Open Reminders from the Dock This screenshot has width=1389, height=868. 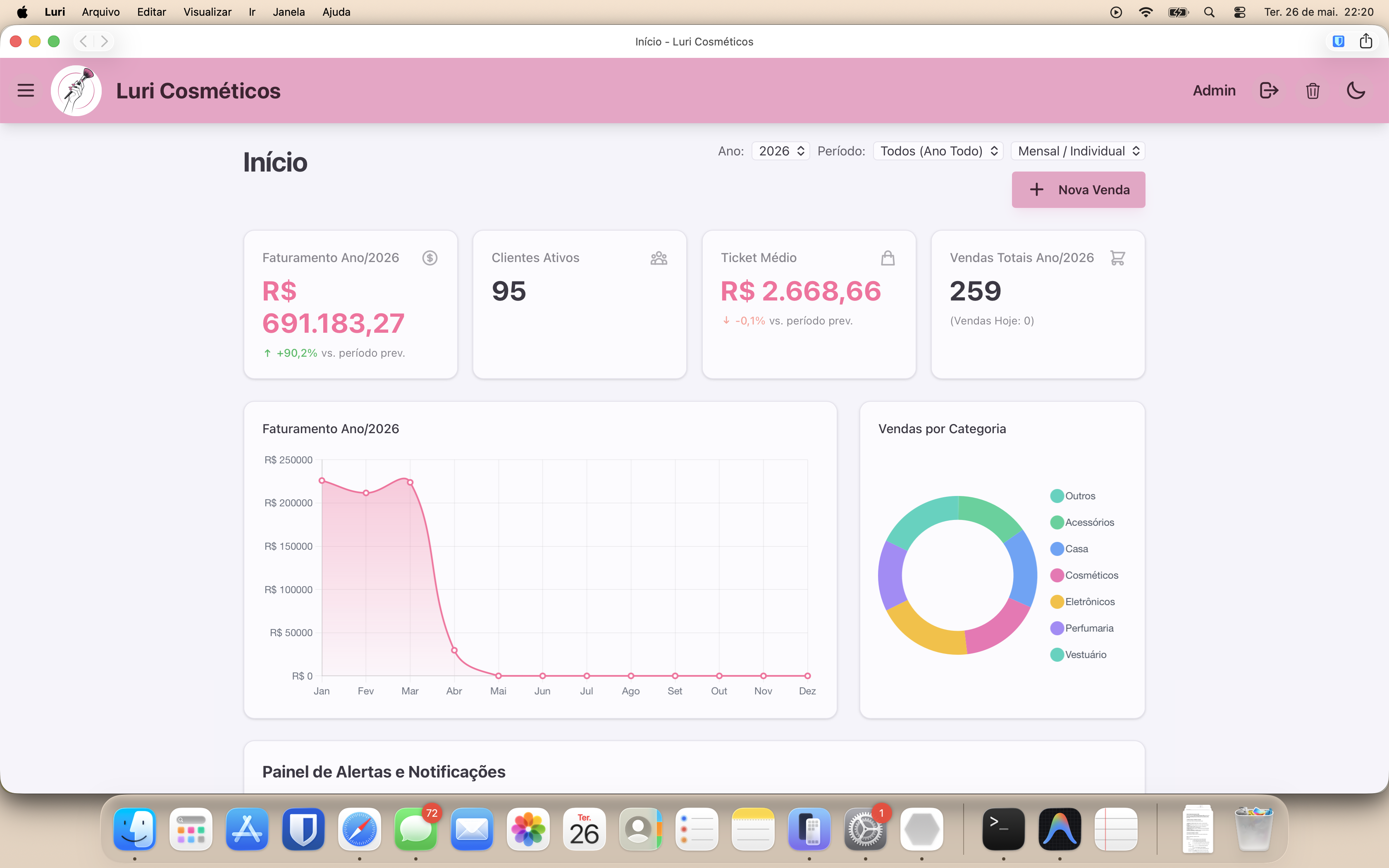pos(697,829)
